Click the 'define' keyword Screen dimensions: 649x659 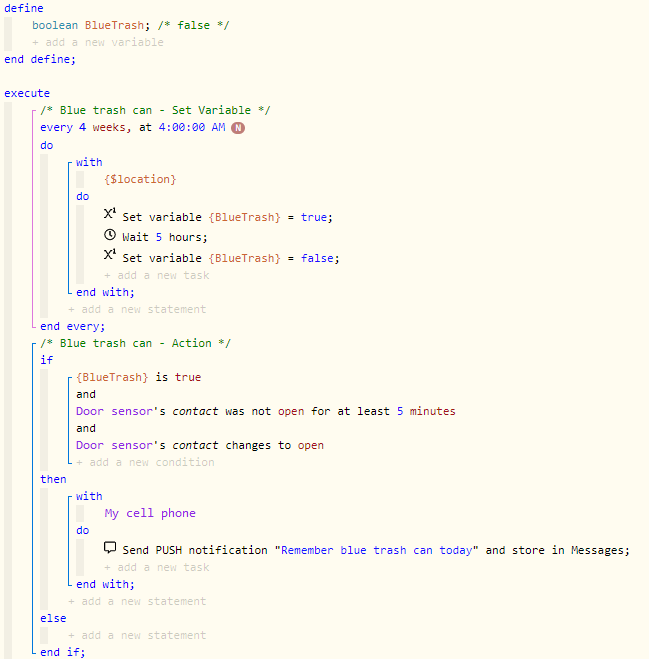[24, 8]
